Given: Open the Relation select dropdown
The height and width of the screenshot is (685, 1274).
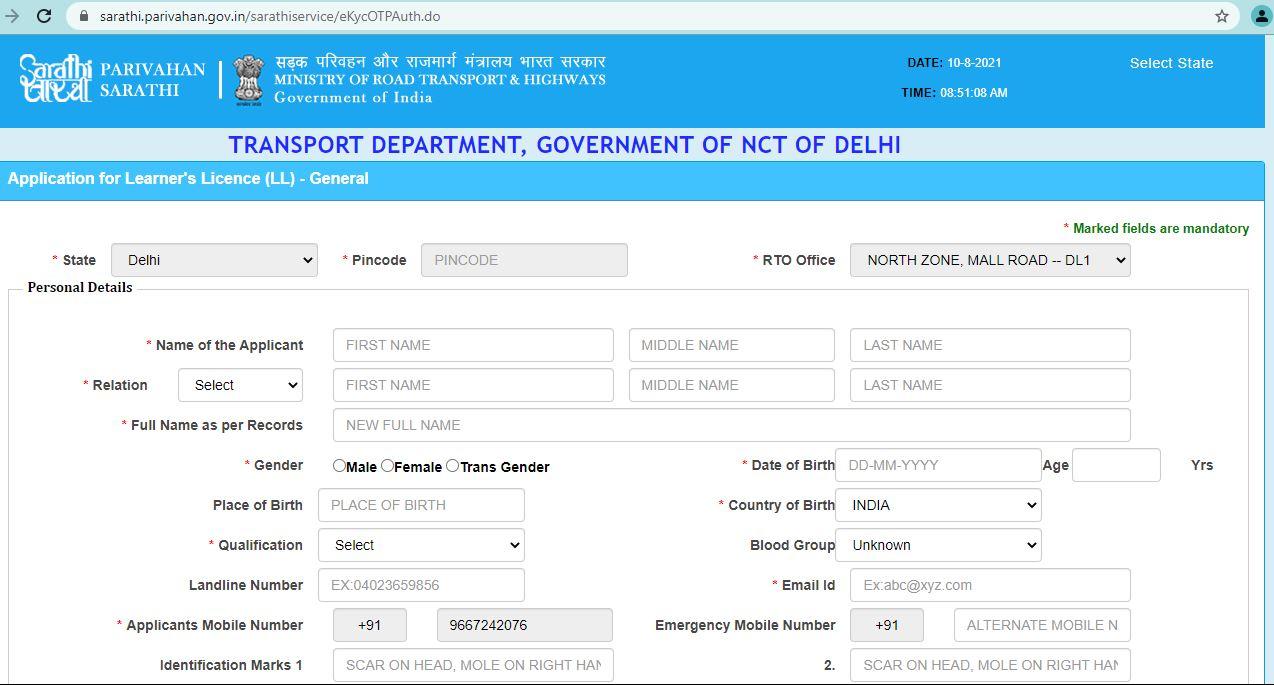Looking at the screenshot, I should 240,385.
